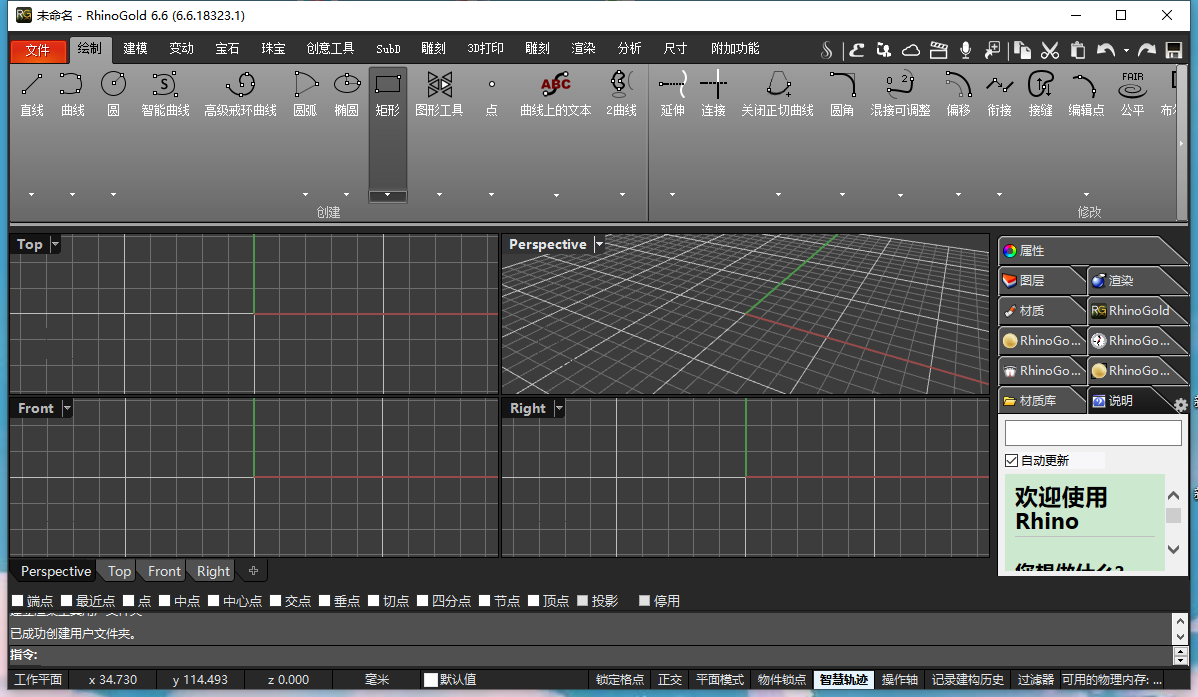Click the cloud icon in top toolbar
Viewport: 1198px width, 697px height.
[911, 50]
